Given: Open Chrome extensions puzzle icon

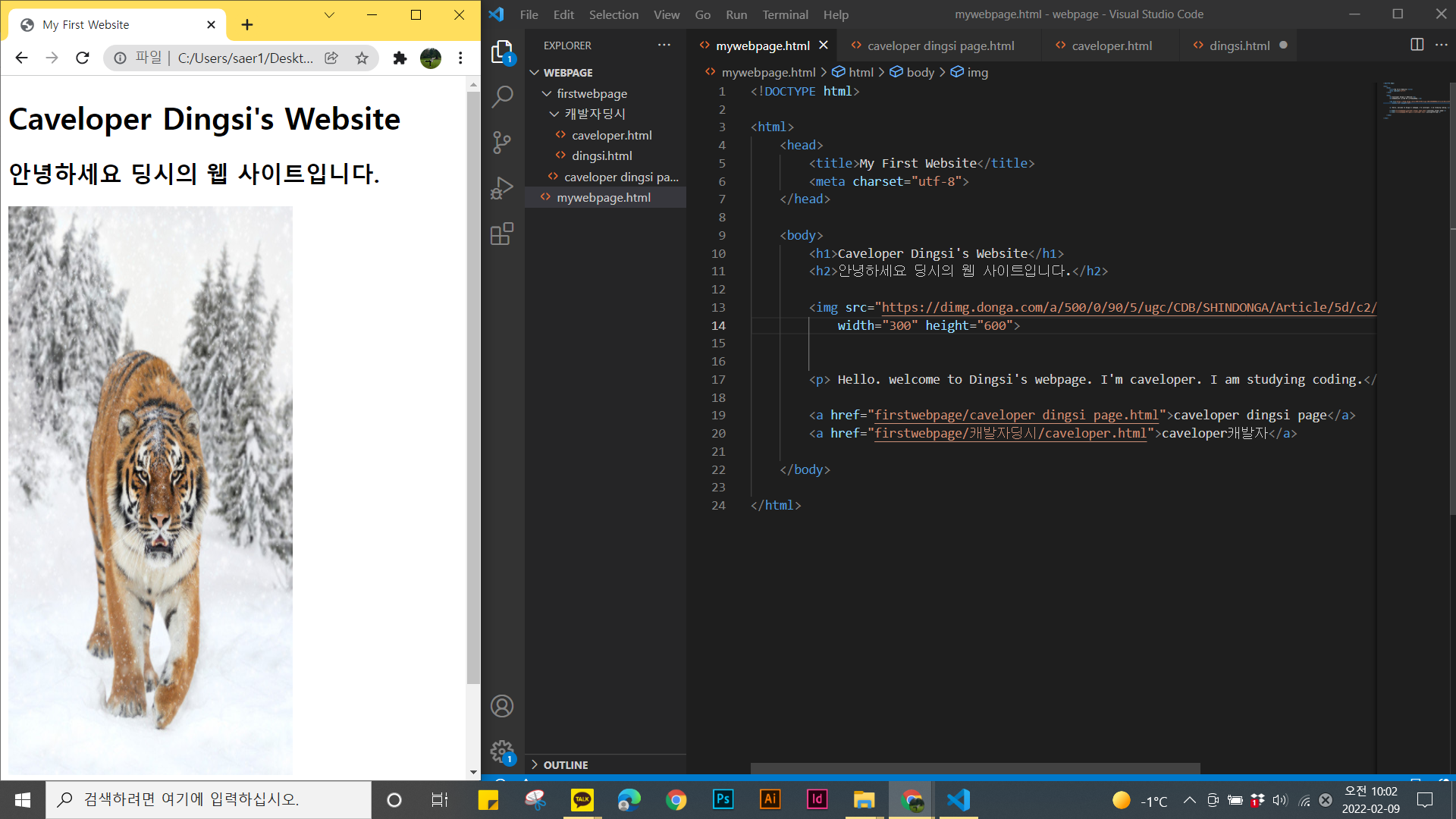Looking at the screenshot, I should [400, 58].
